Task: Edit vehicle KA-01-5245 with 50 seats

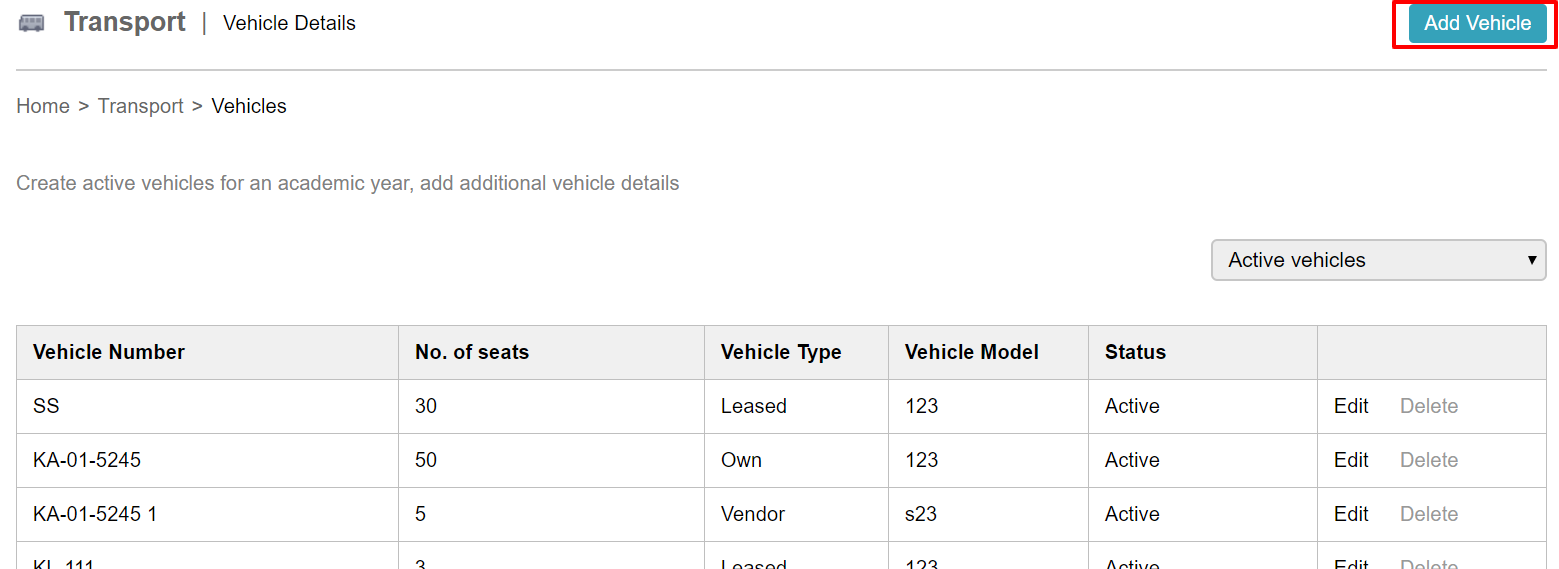Action: [x=1351, y=460]
